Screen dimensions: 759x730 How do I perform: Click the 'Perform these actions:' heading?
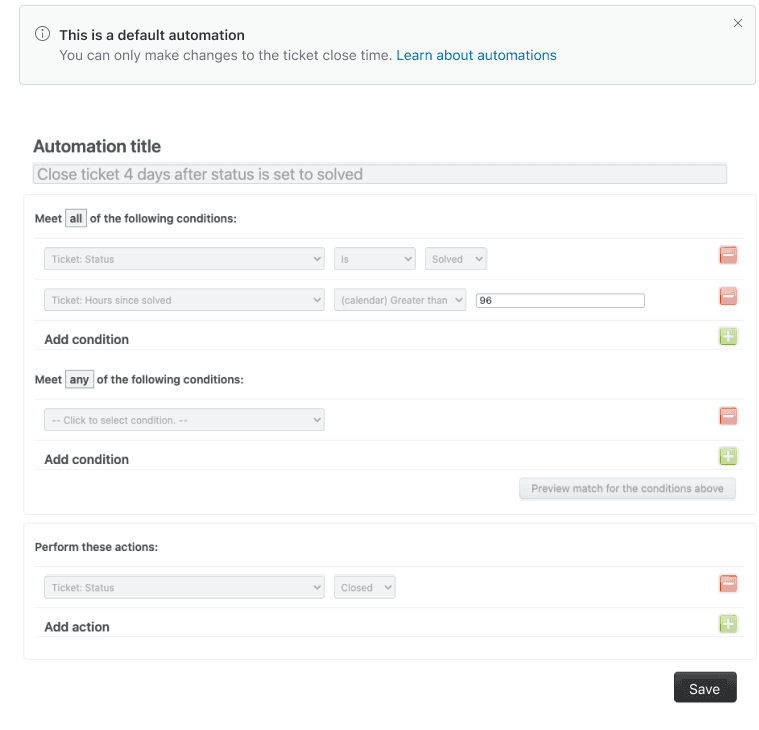point(96,547)
